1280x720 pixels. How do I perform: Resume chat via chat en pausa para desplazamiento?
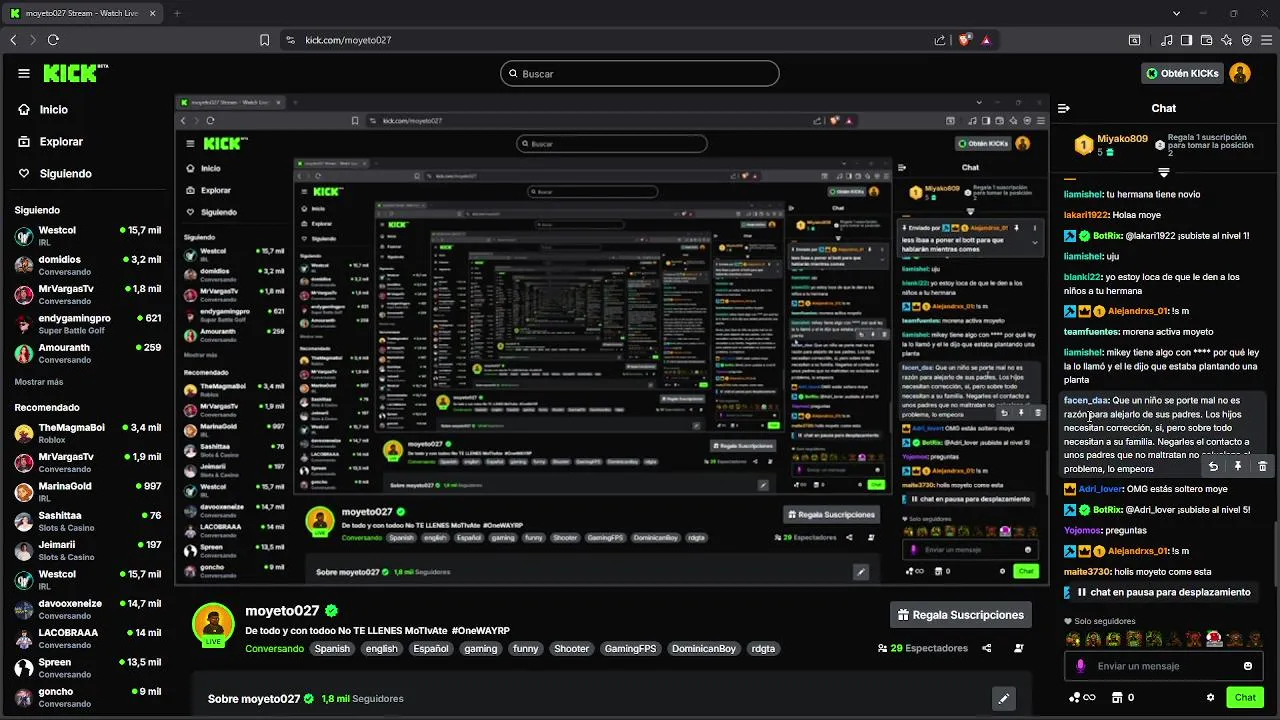(1164, 592)
